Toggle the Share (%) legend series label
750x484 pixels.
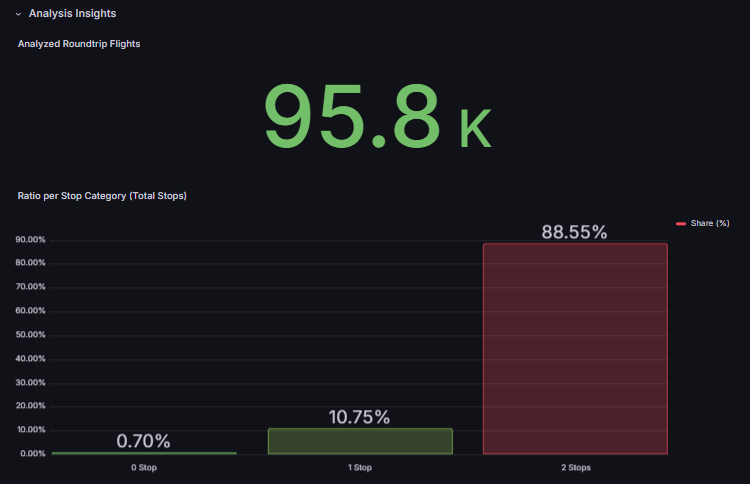(x=710, y=223)
